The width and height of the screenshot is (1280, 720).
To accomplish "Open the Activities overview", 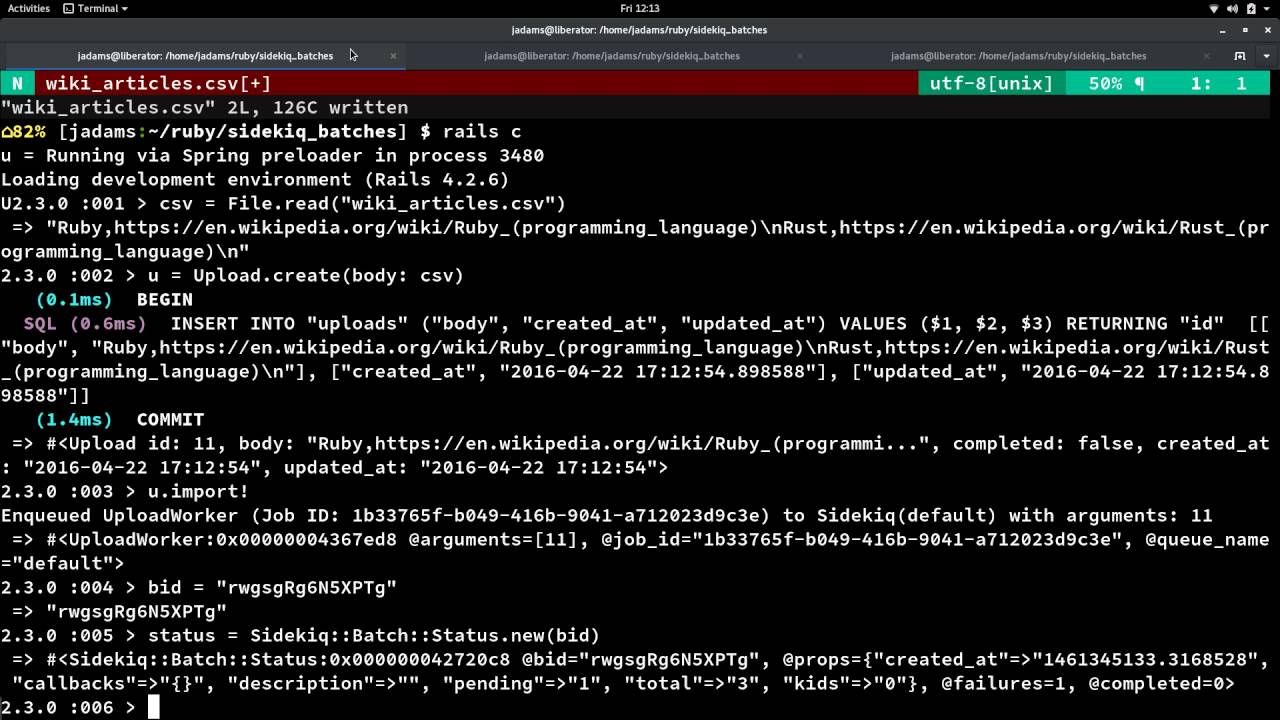I will 29,8.
